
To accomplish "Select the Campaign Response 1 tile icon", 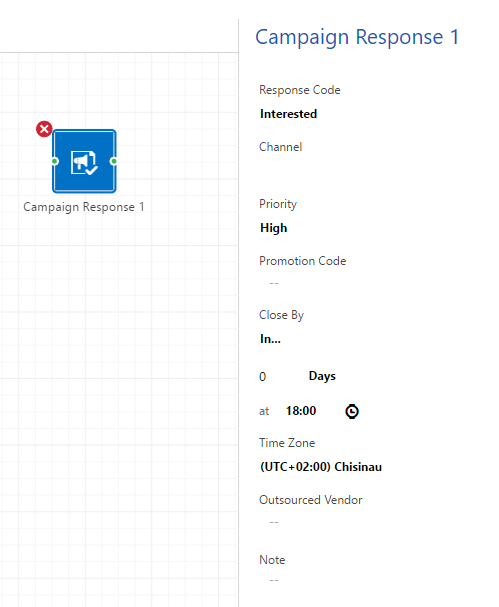I will tap(84, 161).
